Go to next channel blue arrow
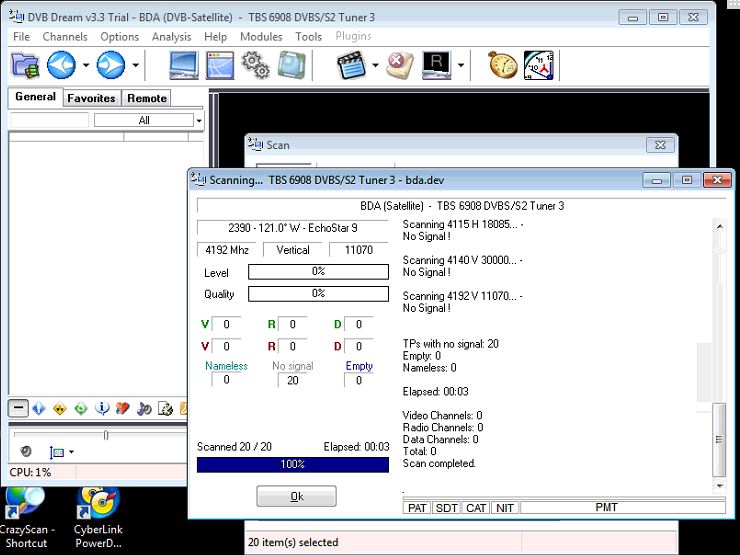Image resolution: width=740 pixels, height=555 pixels. coord(111,65)
